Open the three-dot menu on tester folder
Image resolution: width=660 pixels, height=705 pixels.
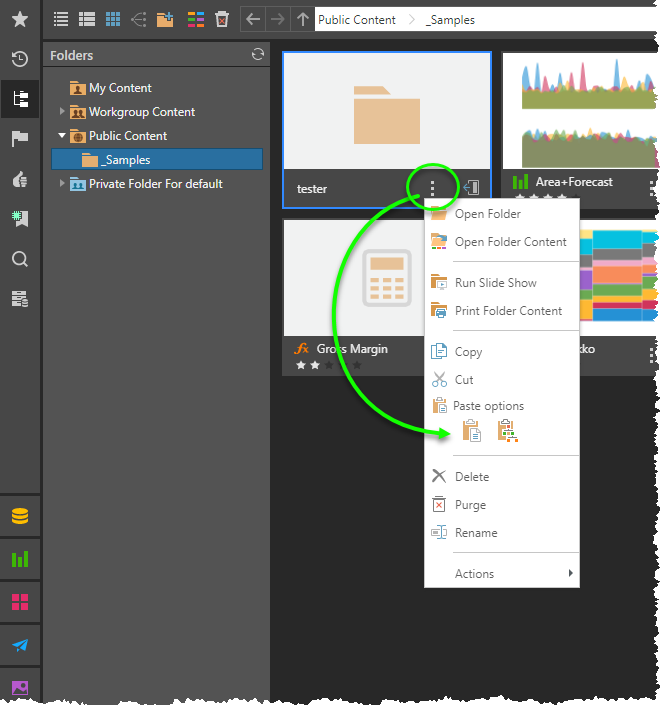(433, 187)
